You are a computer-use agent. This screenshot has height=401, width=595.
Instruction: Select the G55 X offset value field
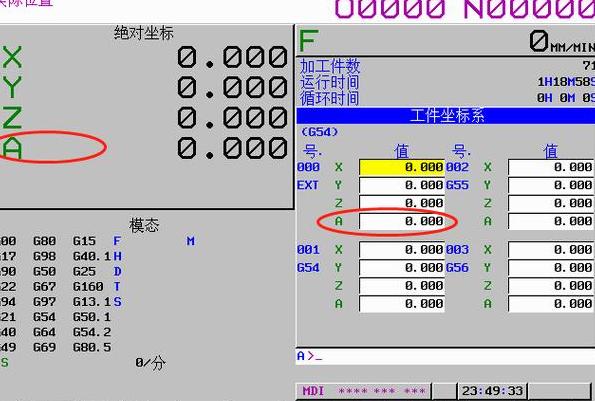551,167
